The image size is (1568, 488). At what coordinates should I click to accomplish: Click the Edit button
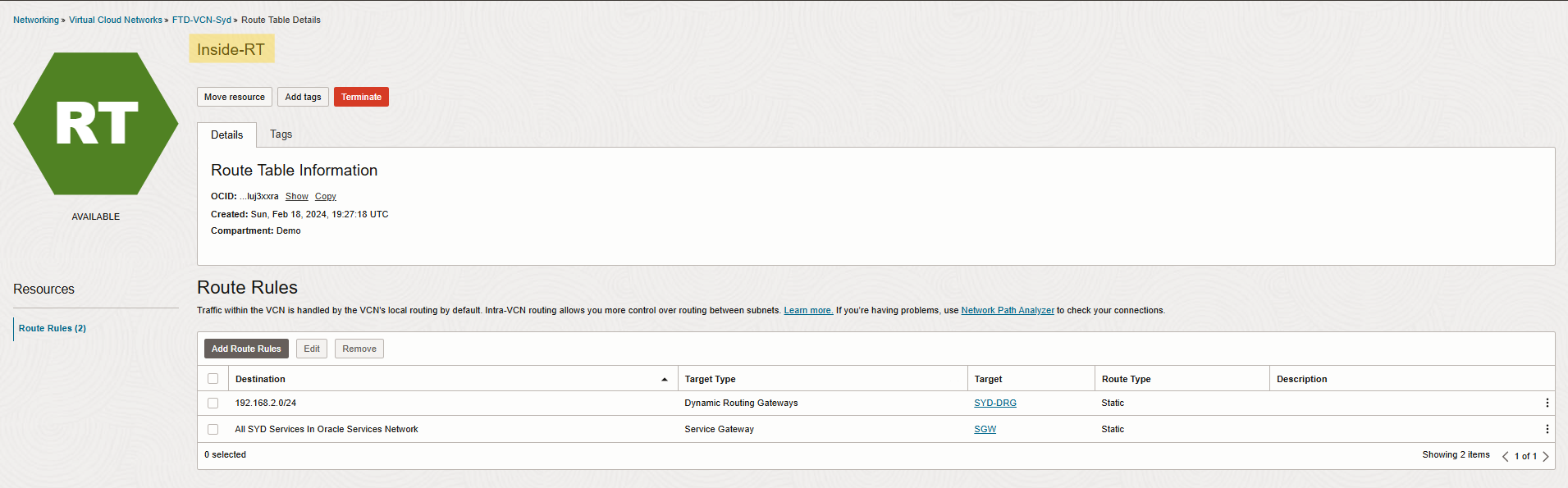click(312, 349)
